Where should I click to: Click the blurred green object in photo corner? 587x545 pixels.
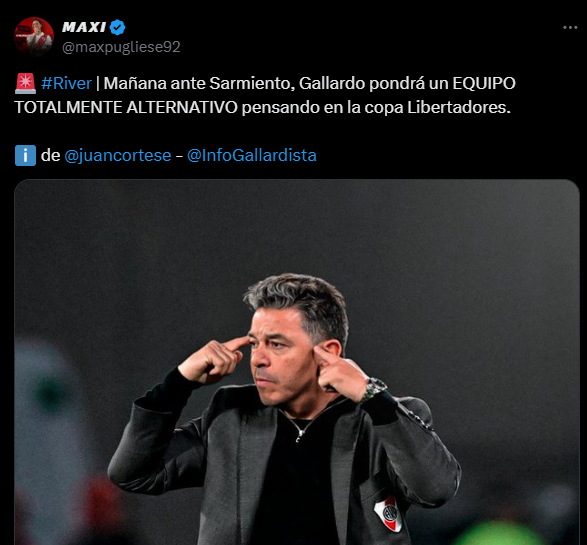click(500, 533)
